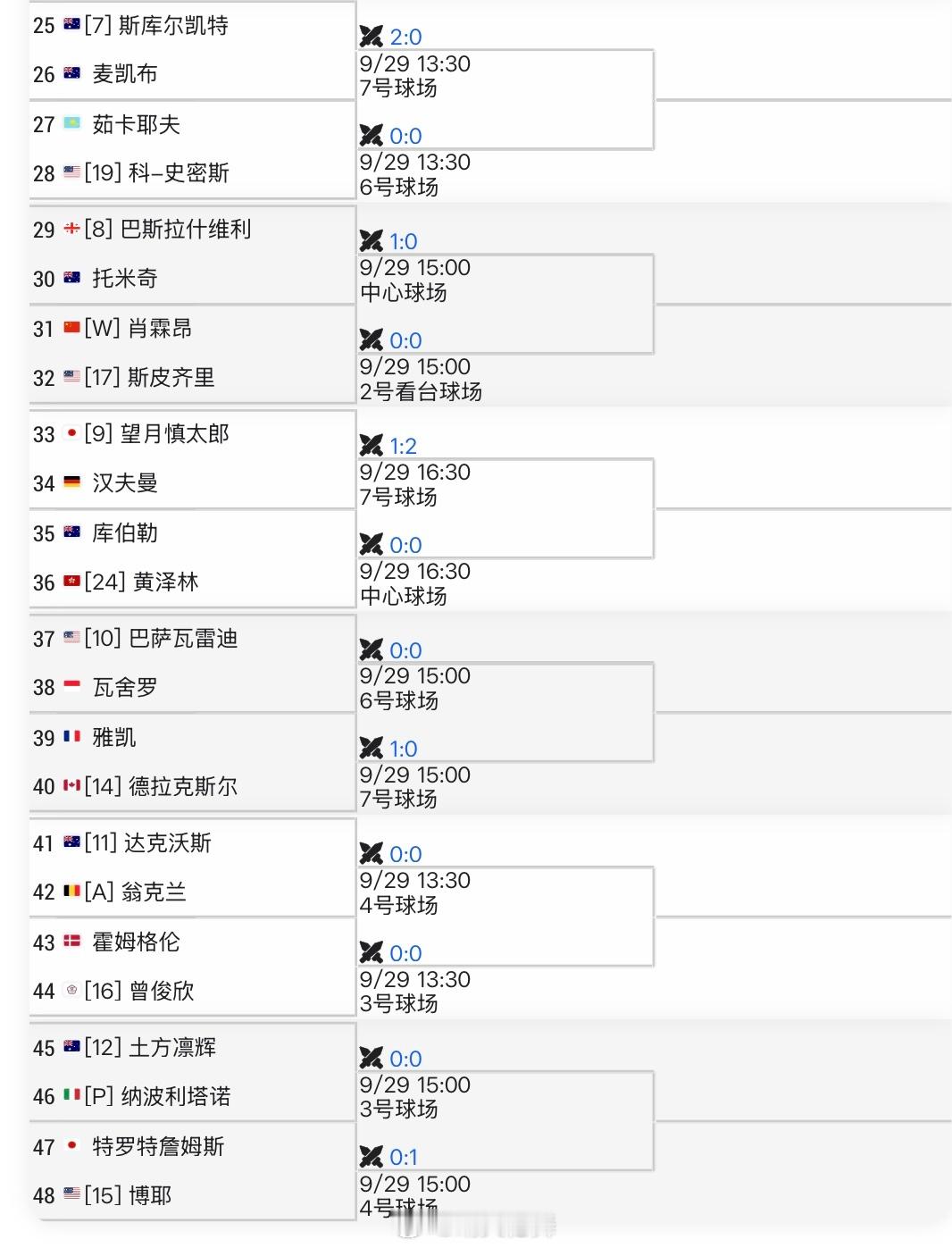Viewport: 952px width, 1248px height.
Task: Open player 特罗特詹姆斯 entry
Action: tap(158, 1146)
